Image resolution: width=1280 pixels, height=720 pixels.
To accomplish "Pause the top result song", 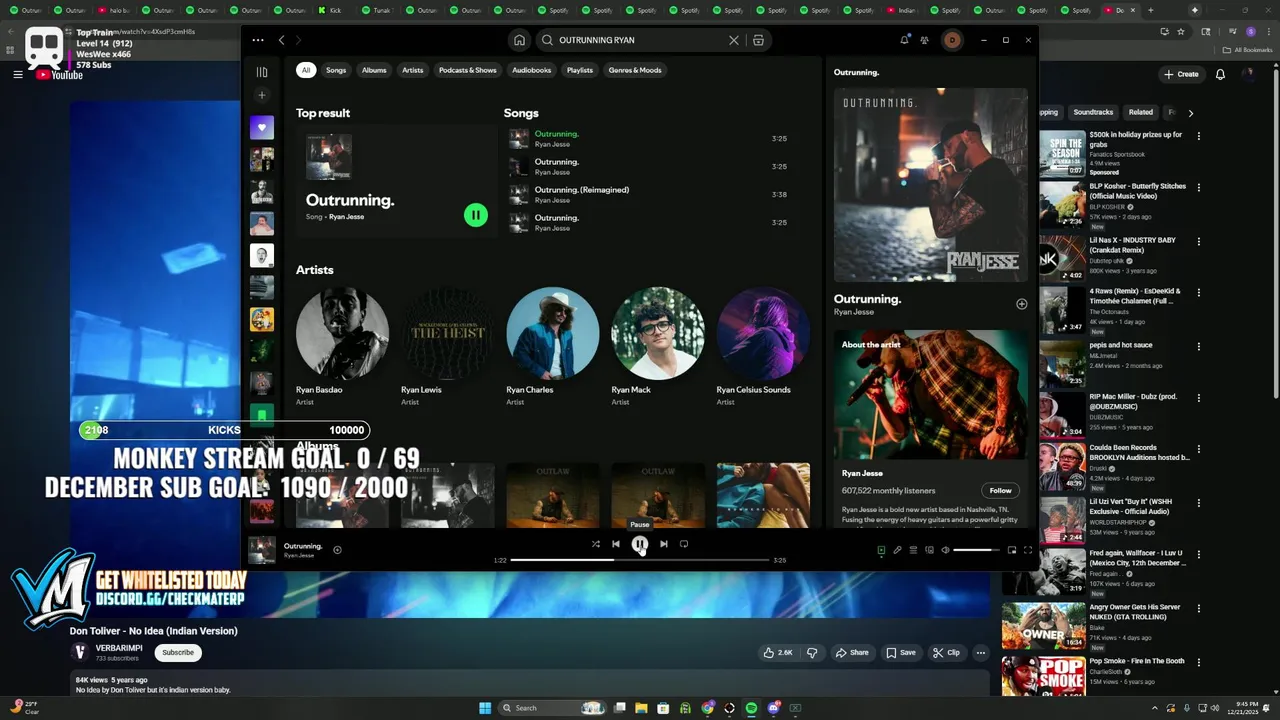I will pyautogui.click(x=476, y=215).
